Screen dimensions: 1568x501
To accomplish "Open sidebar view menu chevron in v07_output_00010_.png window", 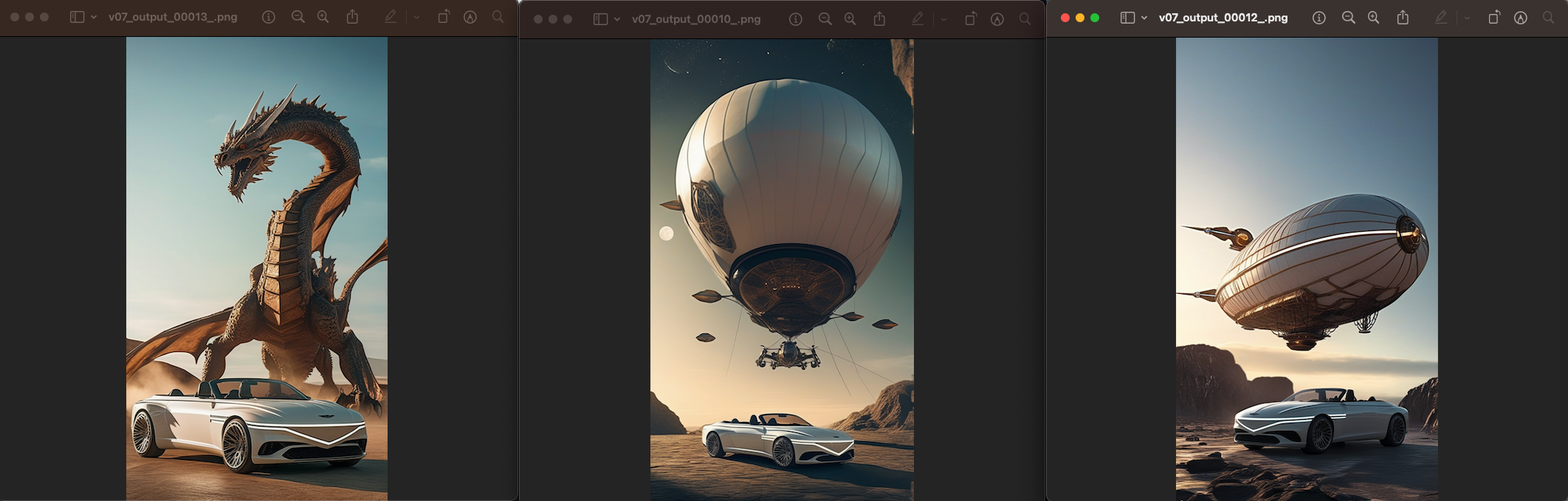I will pos(617,18).
